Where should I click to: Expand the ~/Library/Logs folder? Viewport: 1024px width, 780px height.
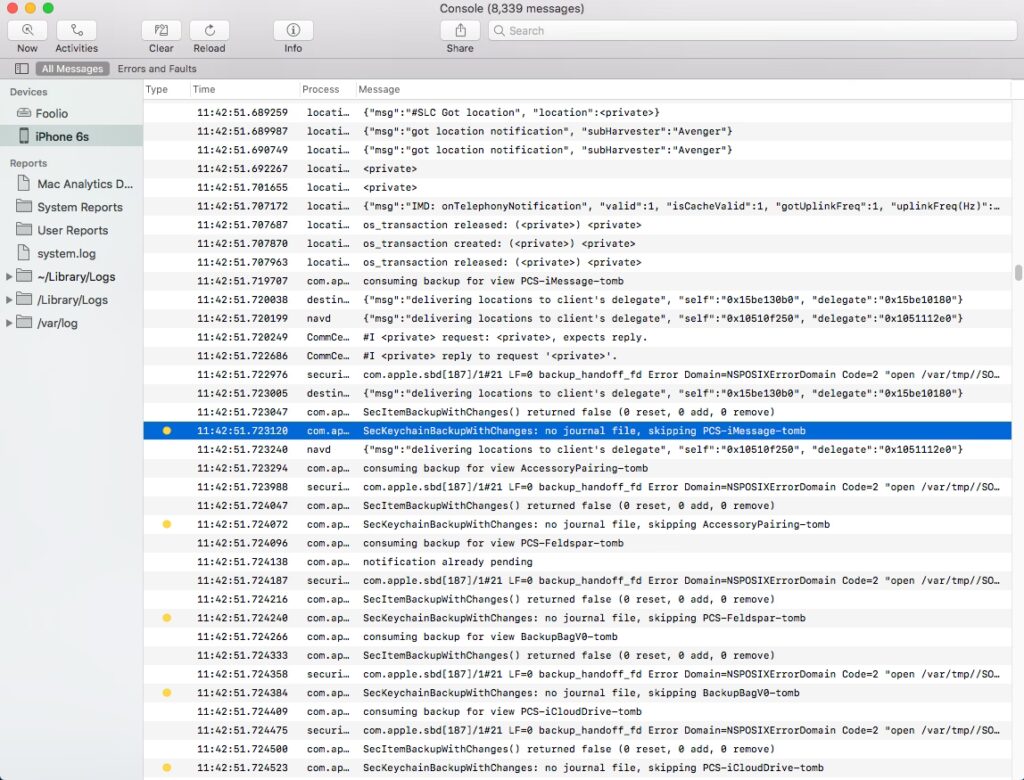(x=10, y=277)
